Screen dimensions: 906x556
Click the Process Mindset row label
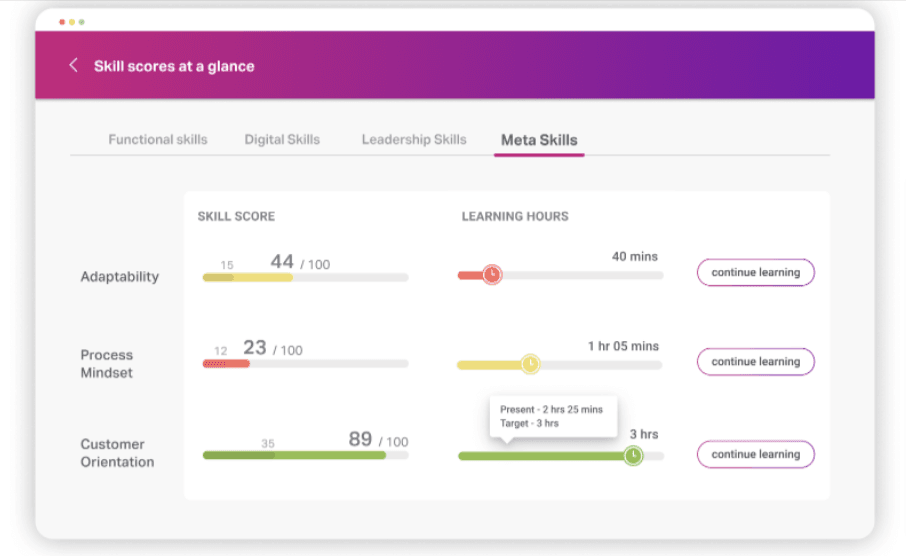click(x=107, y=364)
